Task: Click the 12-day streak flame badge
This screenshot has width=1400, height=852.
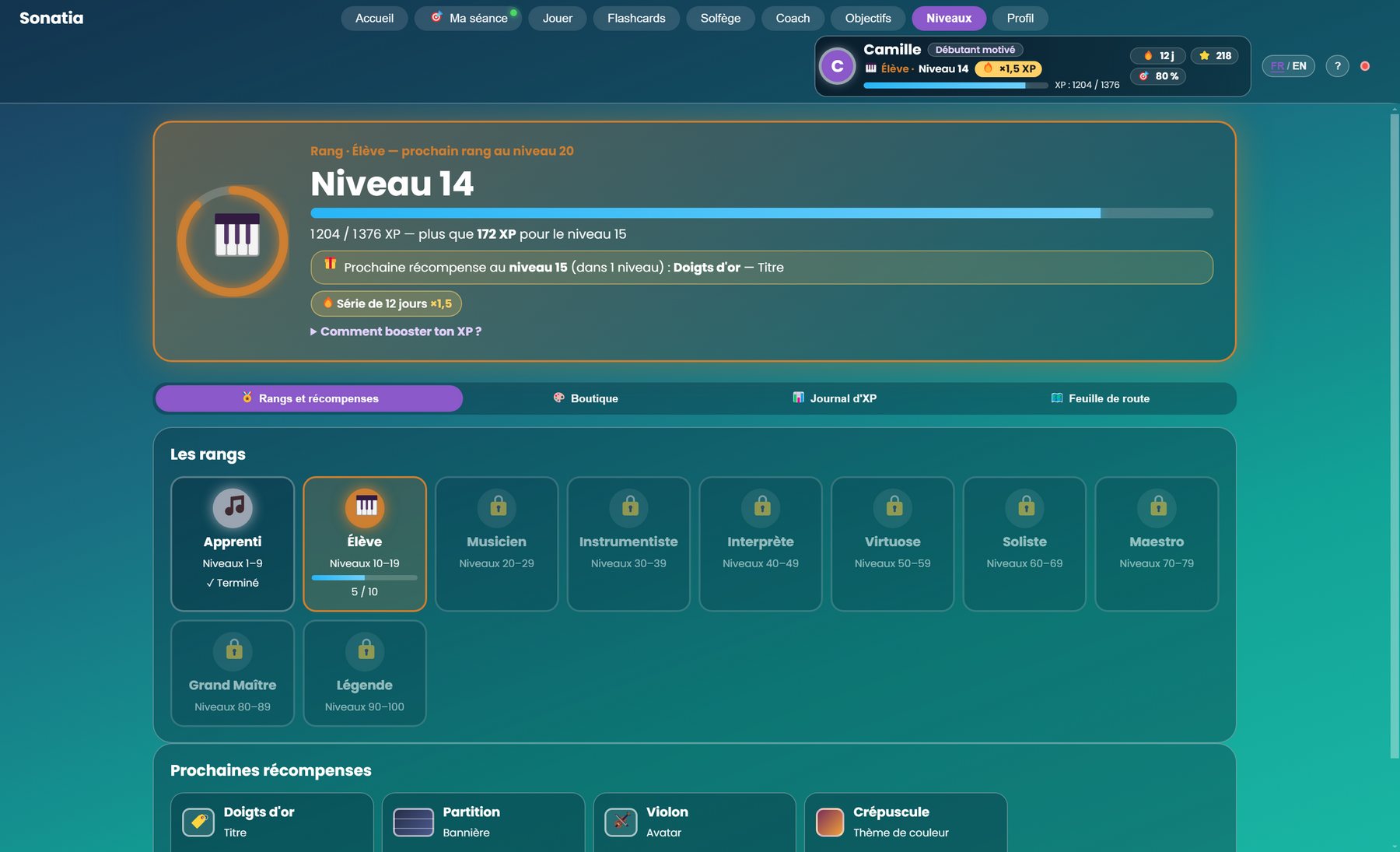Action: [x=1158, y=55]
